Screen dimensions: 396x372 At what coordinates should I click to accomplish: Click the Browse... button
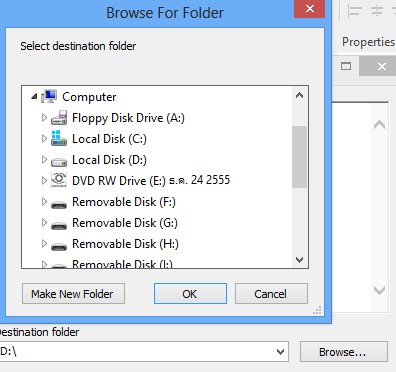(344, 352)
